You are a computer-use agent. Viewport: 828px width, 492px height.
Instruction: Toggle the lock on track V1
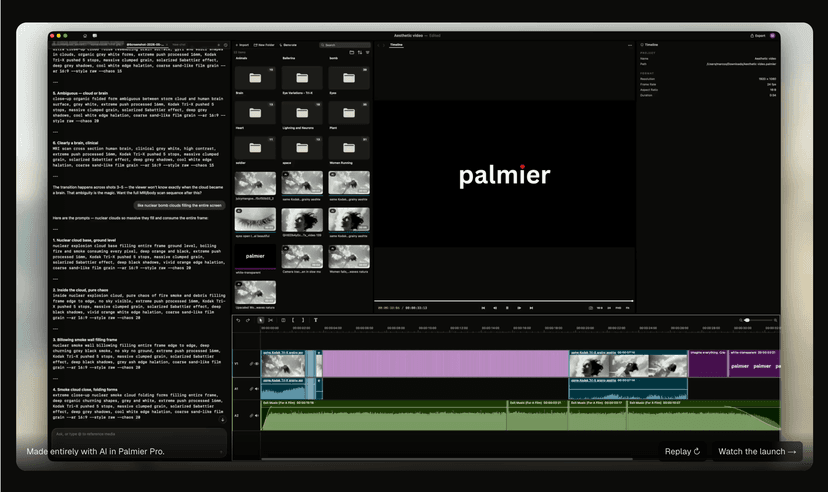(x=251, y=364)
